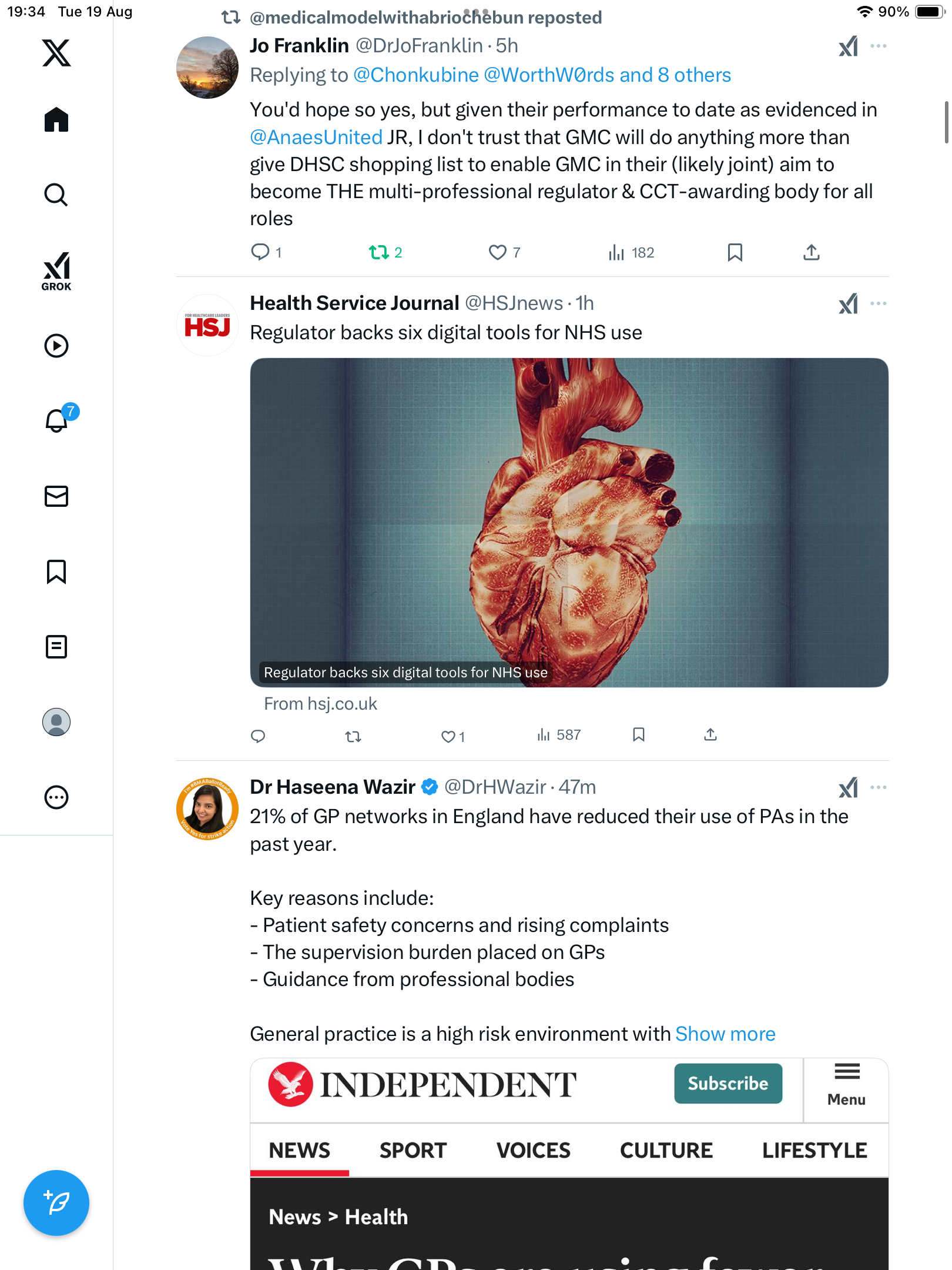Compose a new post
The width and height of the screenshot is (952, 1270).
[56, 1203]
